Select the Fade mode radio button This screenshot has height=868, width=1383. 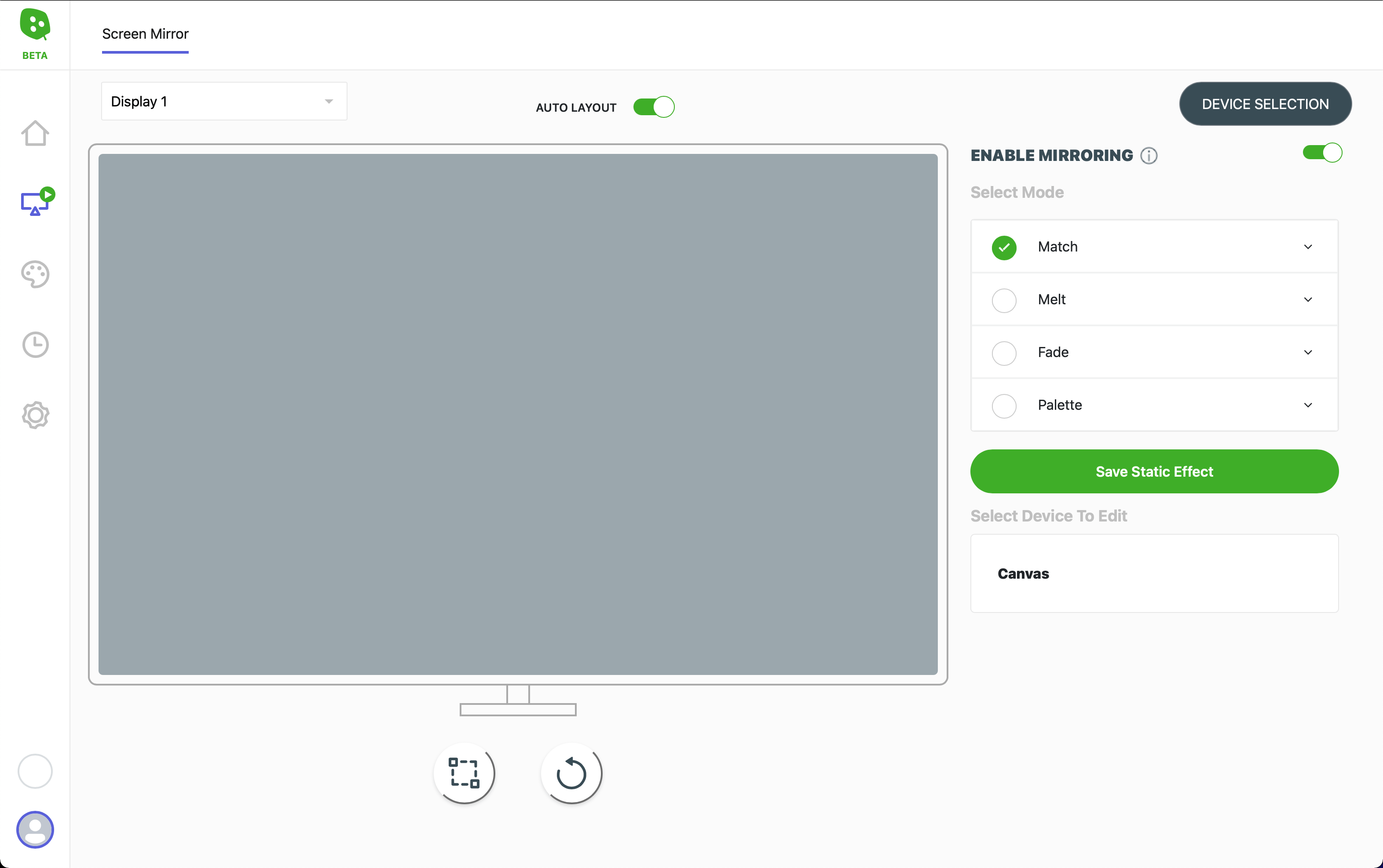point(1004,353)
